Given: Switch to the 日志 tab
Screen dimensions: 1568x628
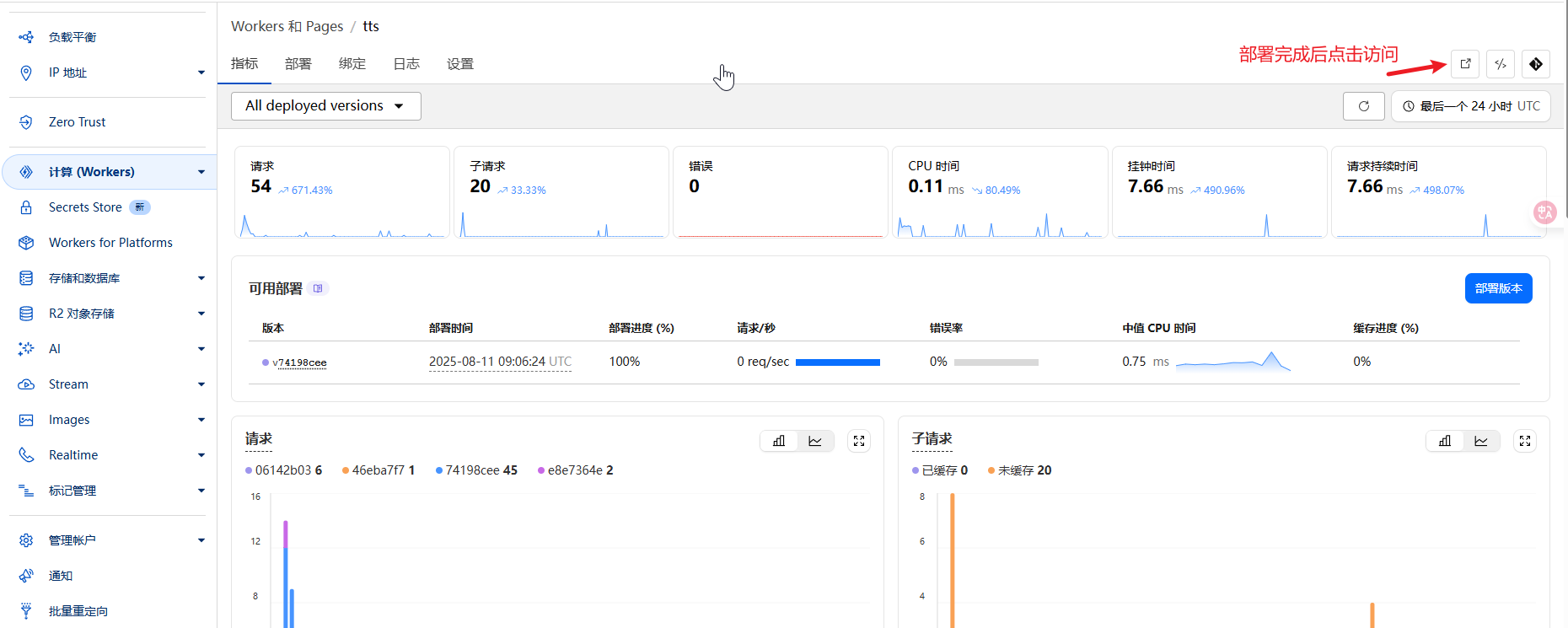Looking at the screenshot, I should pyautogui.click(x=406, y=64).
